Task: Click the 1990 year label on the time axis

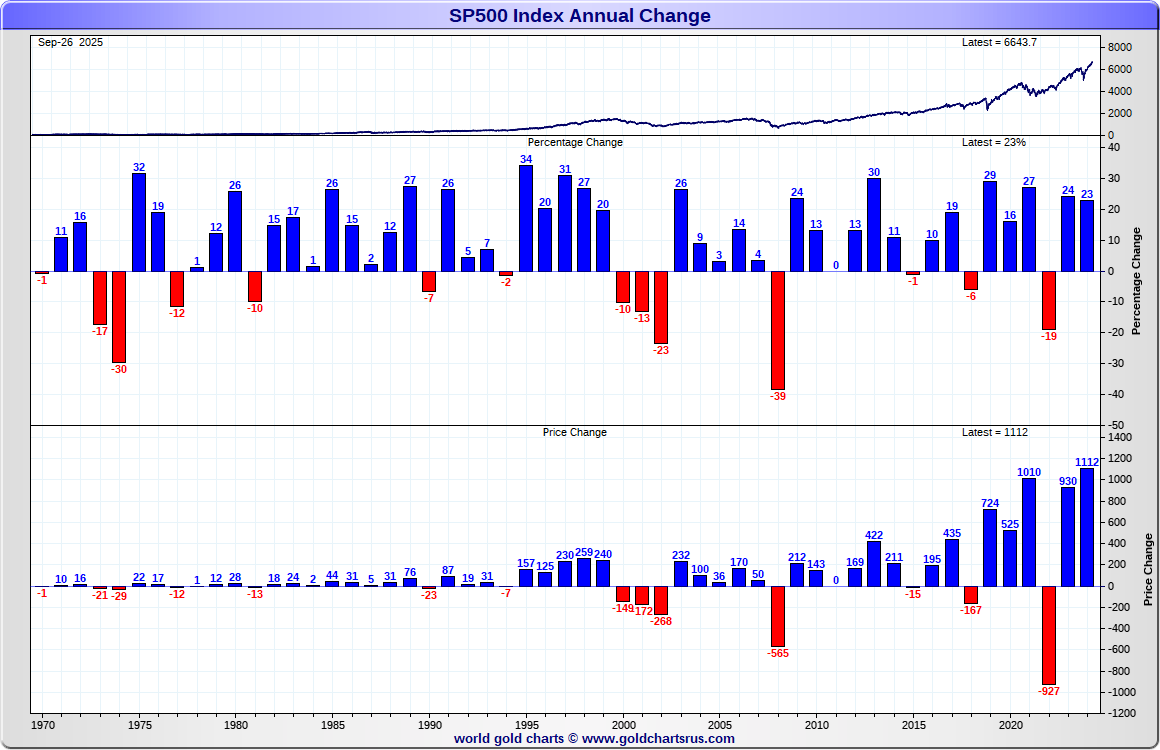Action: tap(430, 725)
